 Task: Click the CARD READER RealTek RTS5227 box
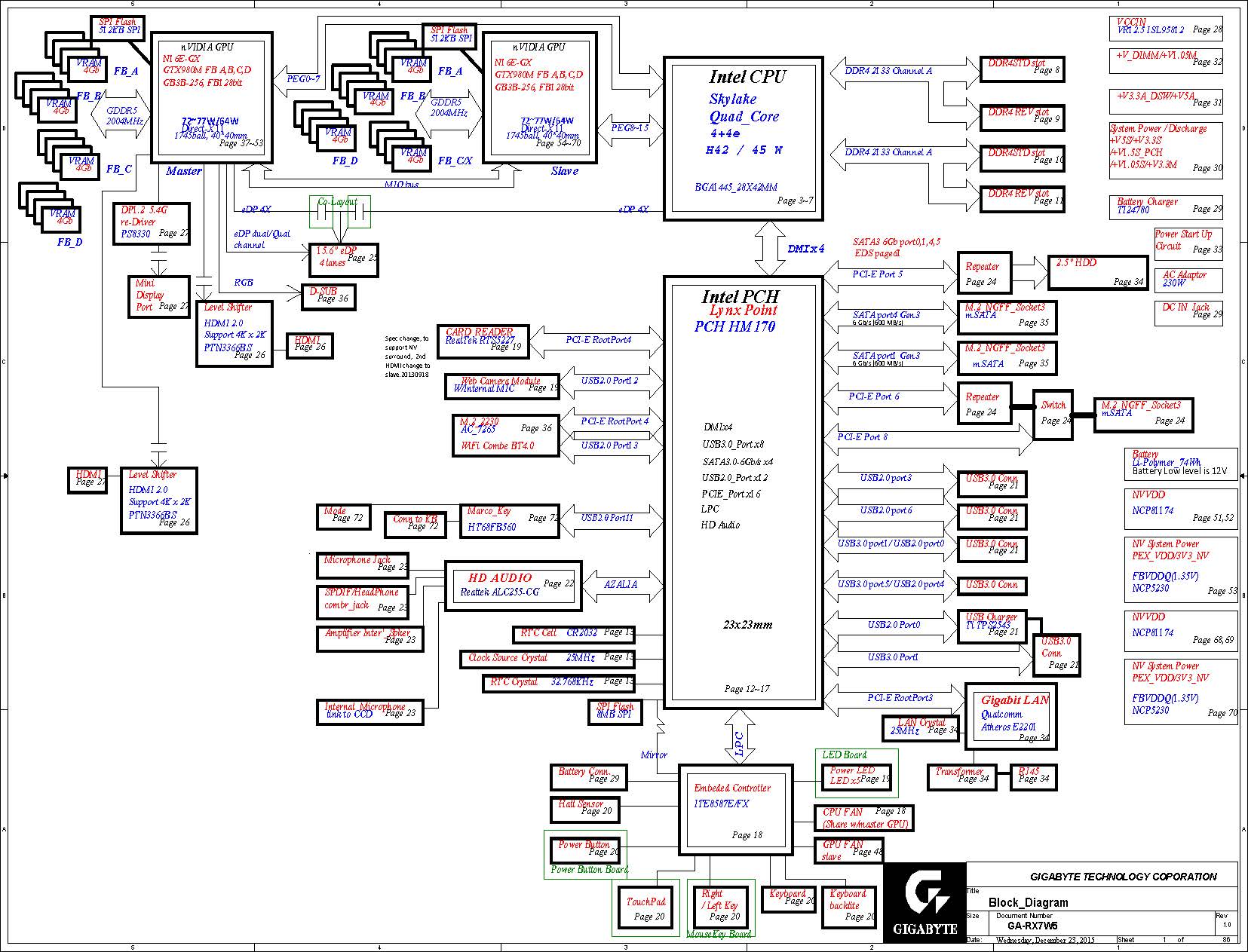tap(483, 342)
